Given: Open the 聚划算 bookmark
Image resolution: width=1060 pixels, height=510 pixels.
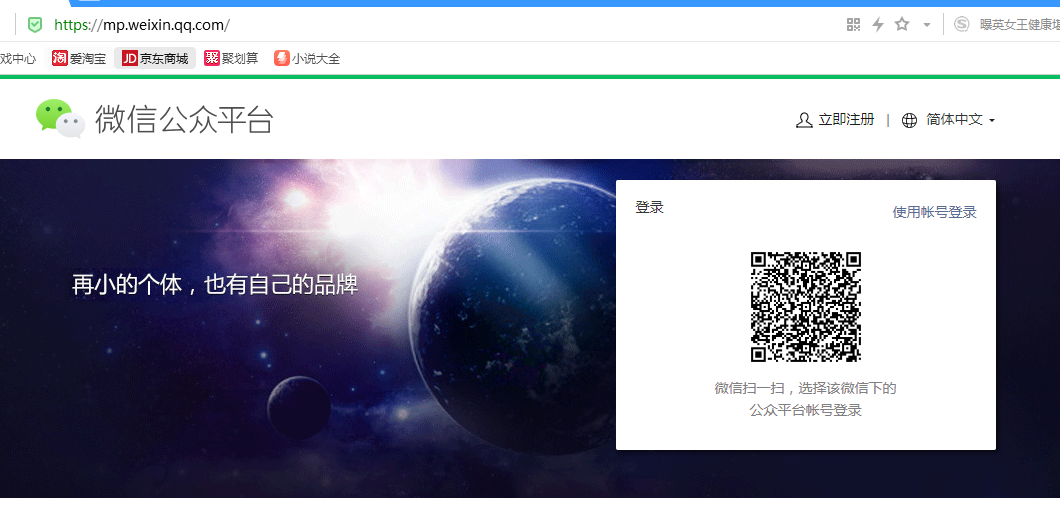Looking at the screenshot, I should [x=231, y=58].
